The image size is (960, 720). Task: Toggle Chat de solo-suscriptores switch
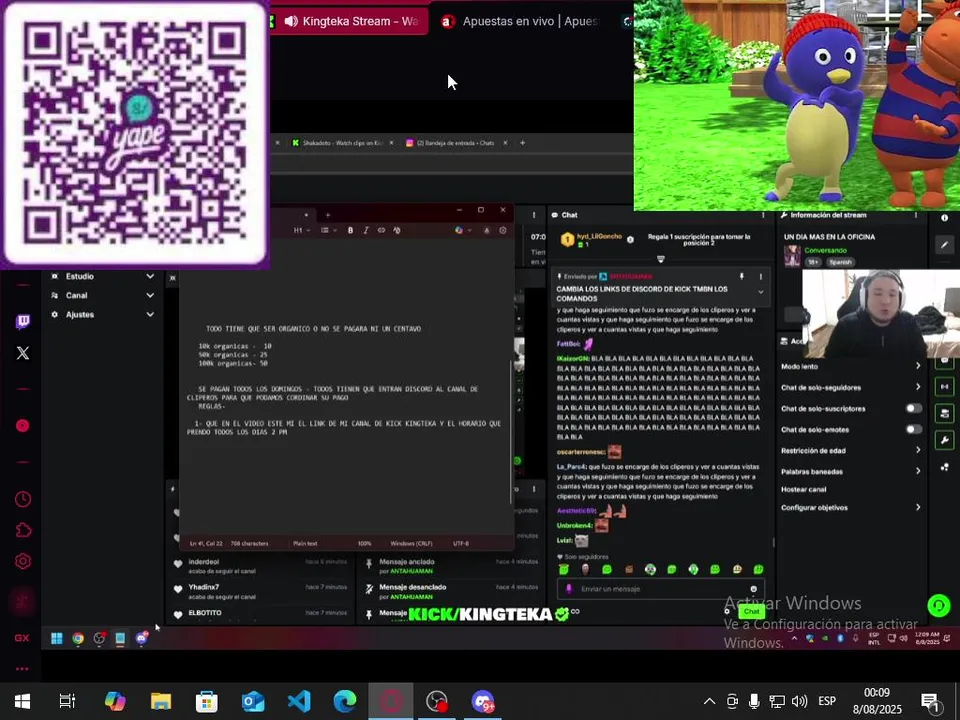(913, 408)
